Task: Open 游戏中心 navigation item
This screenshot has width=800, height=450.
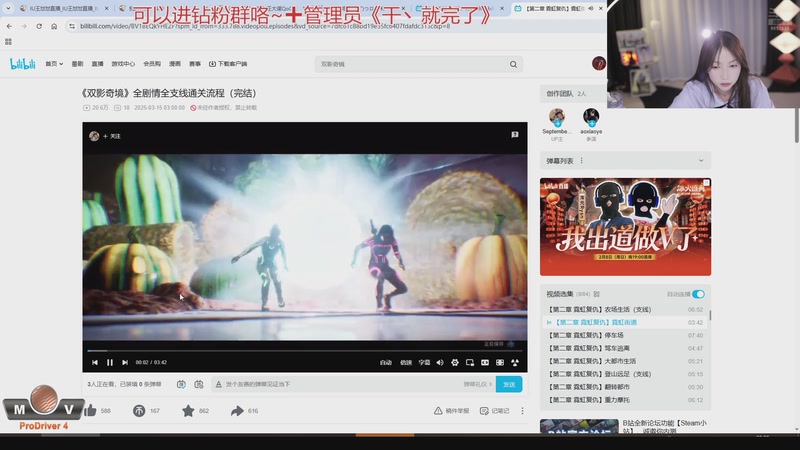Action: pos(123,64)
